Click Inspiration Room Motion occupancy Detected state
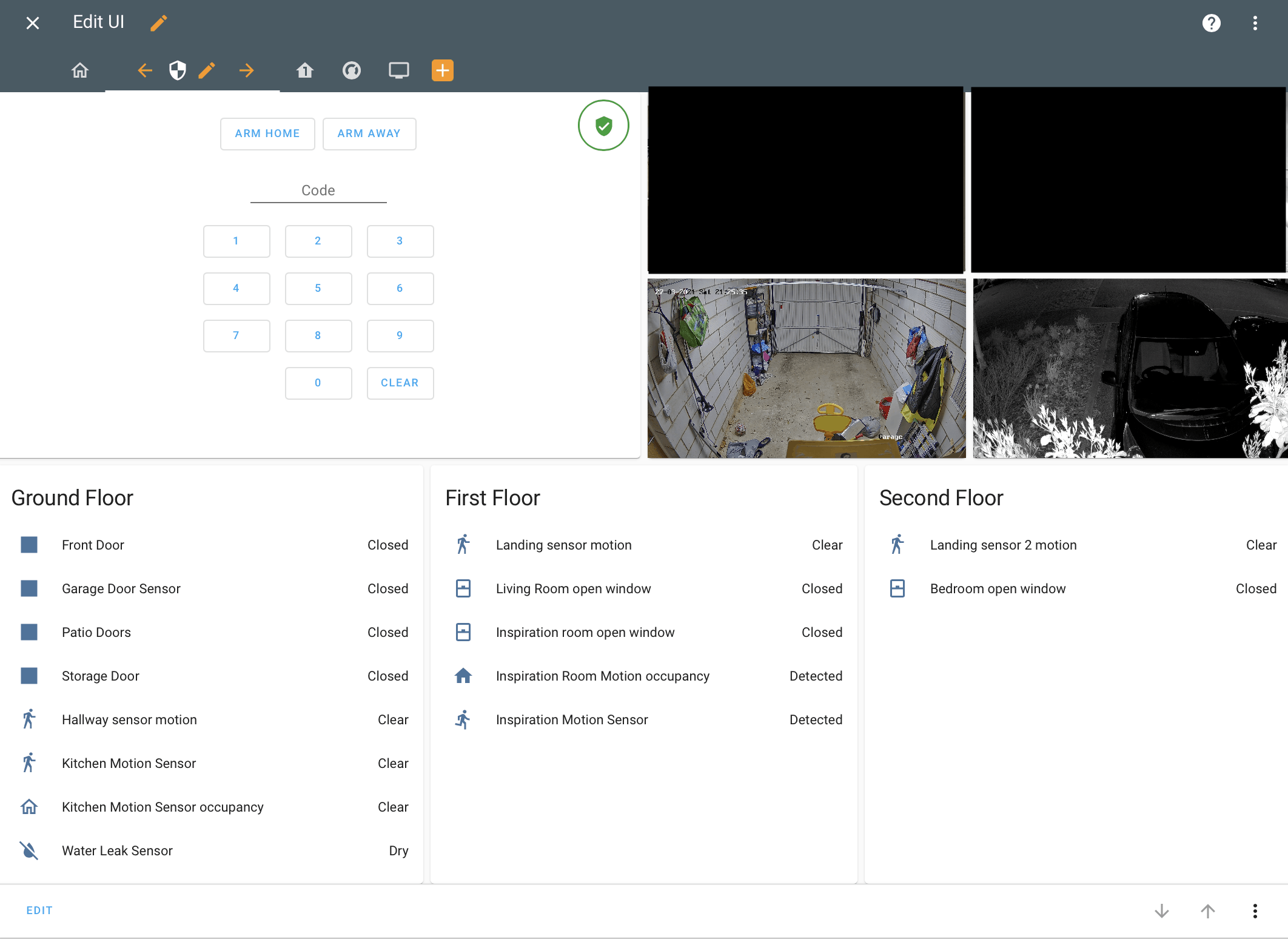1288x939 pixels. [816, 676]
